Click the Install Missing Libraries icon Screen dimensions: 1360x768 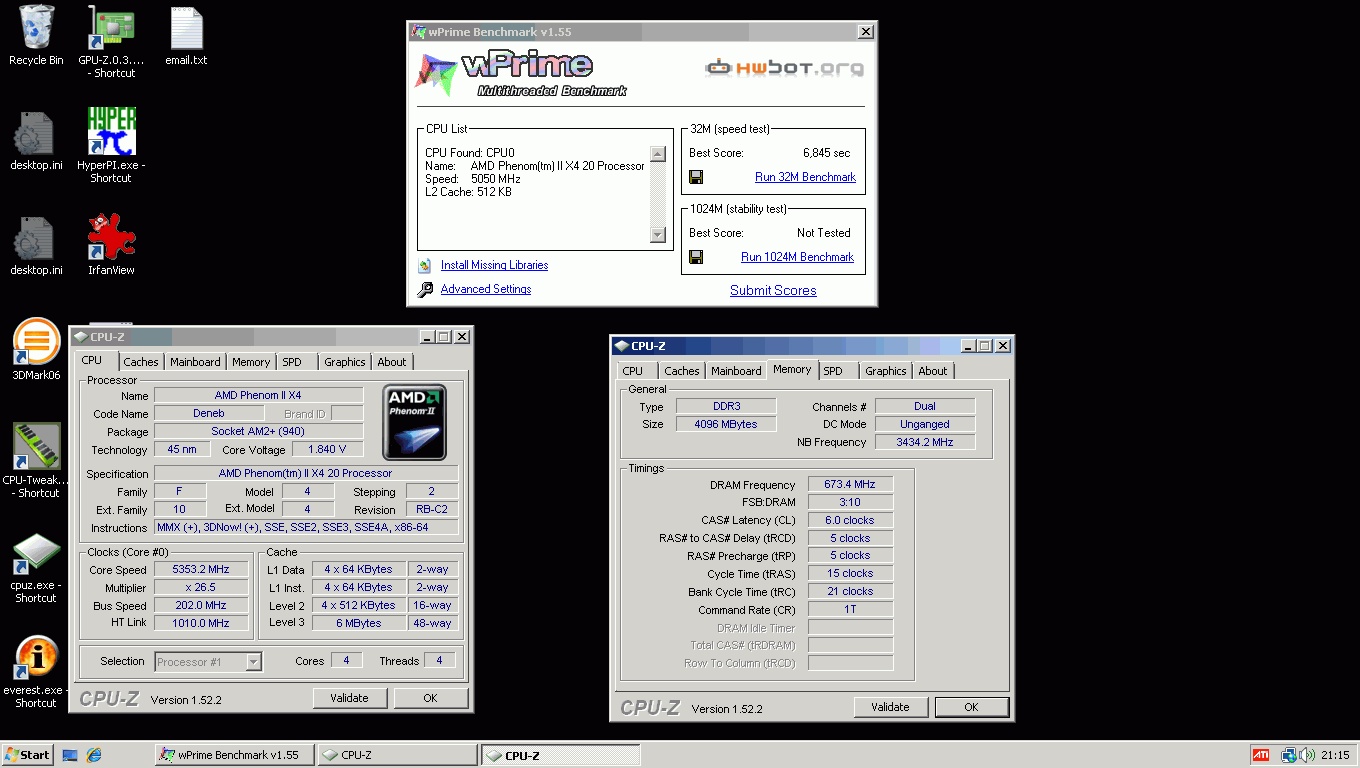426,265
